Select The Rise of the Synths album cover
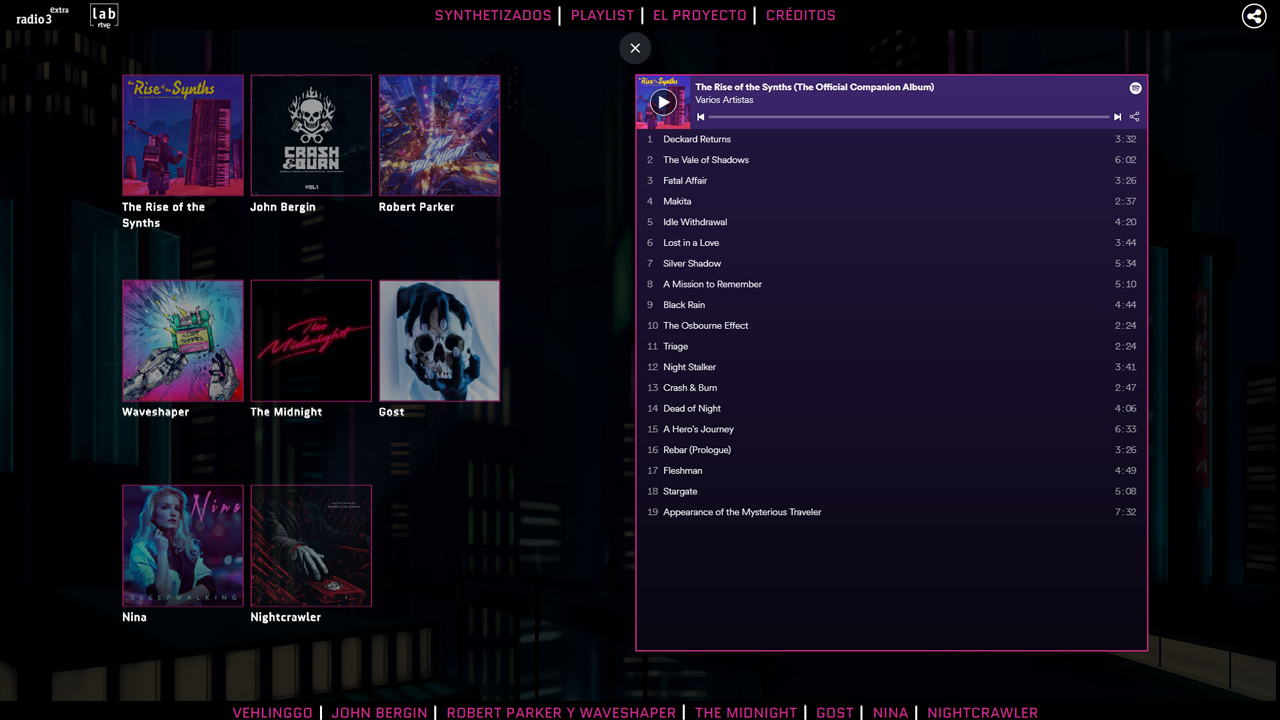This screenshot has width=1280, height=720. [x=183, y=135]
